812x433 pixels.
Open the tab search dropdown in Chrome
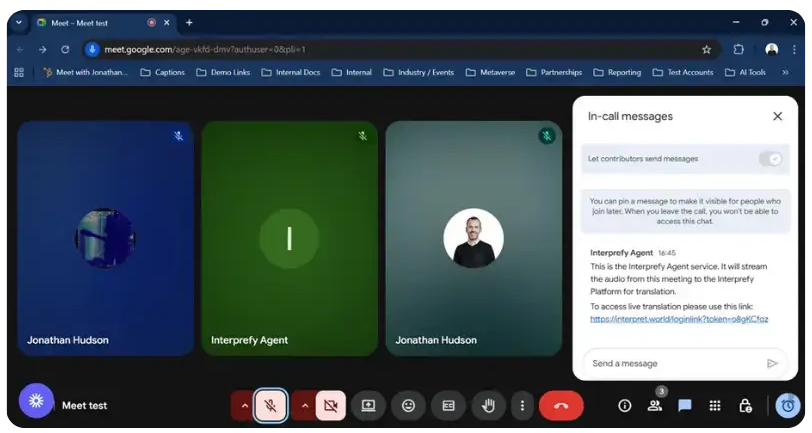[x=18, y=22]
